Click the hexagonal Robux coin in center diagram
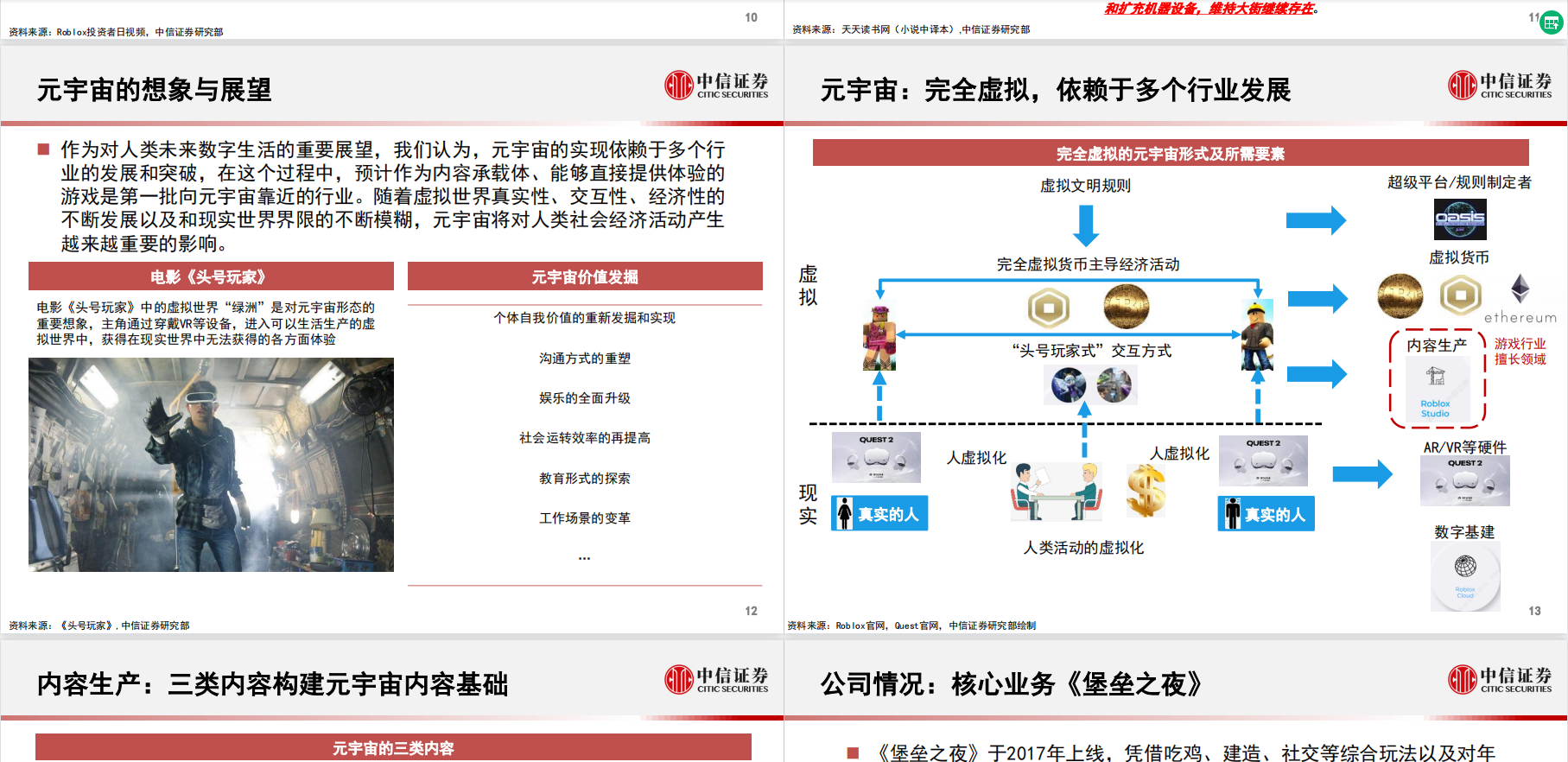The height and width of the screenshot is (762, 1568). pos(1048,308)
